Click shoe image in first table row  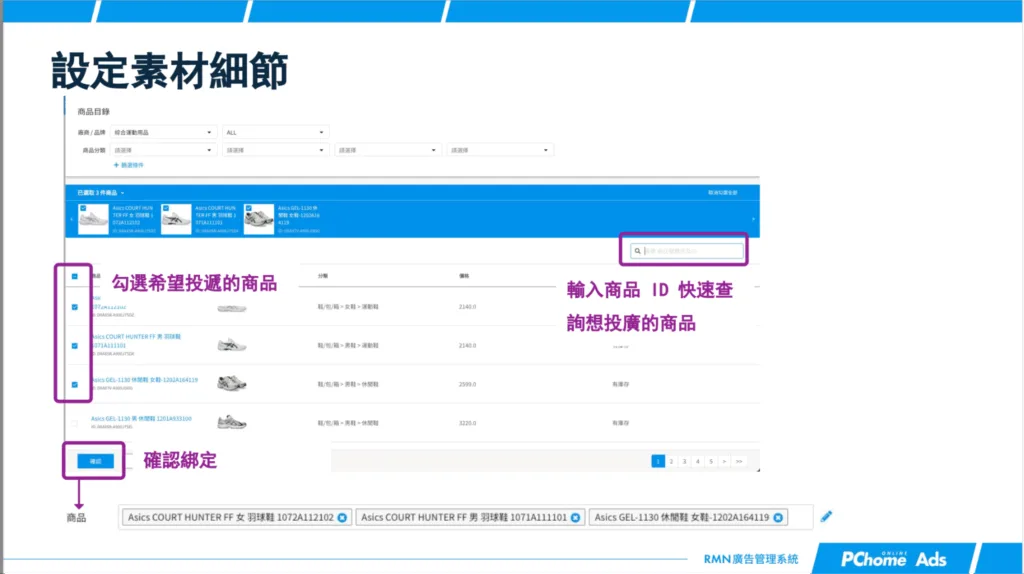click(x=232, y=308)
